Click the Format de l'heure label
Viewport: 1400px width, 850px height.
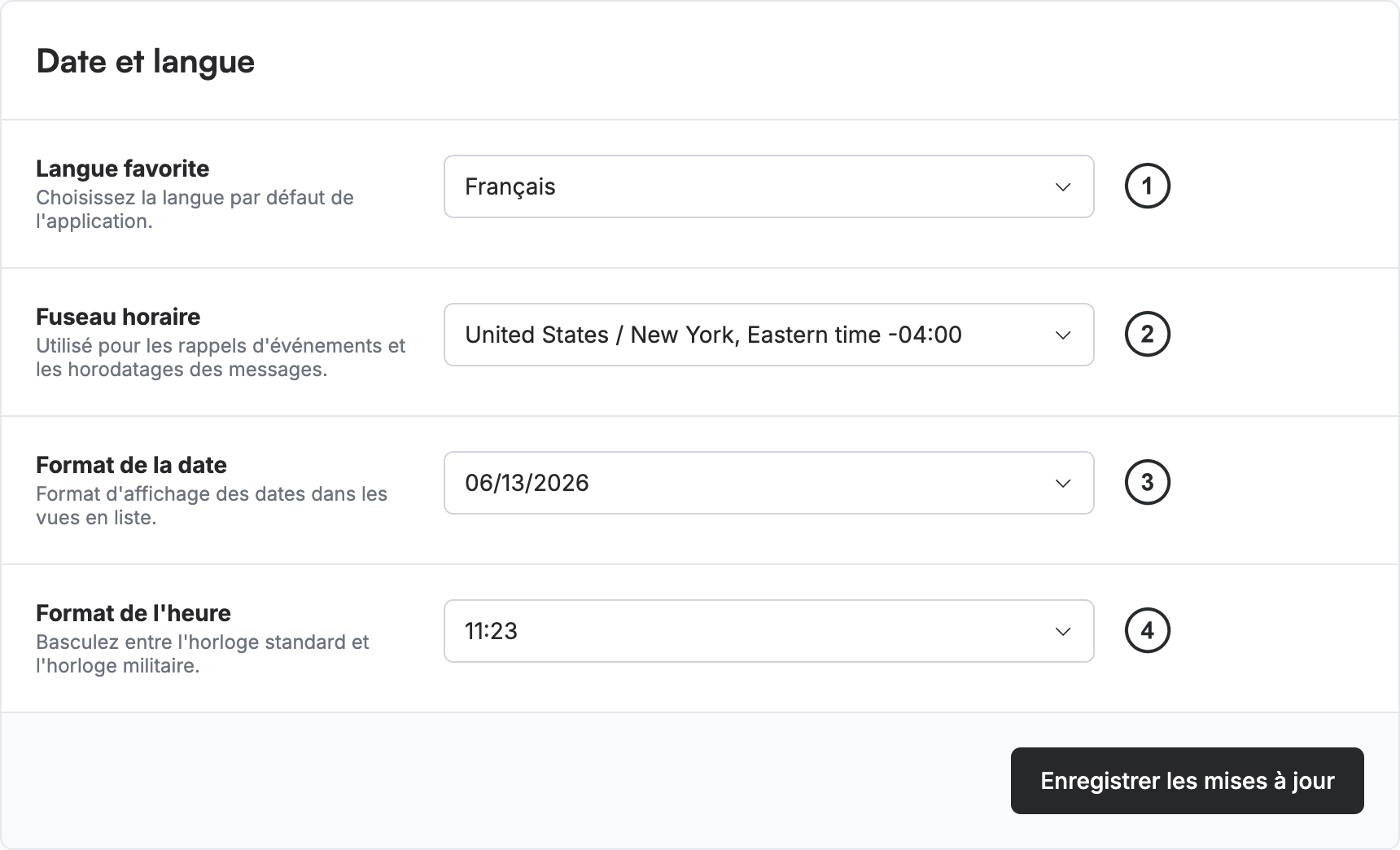tap(133, 613)
